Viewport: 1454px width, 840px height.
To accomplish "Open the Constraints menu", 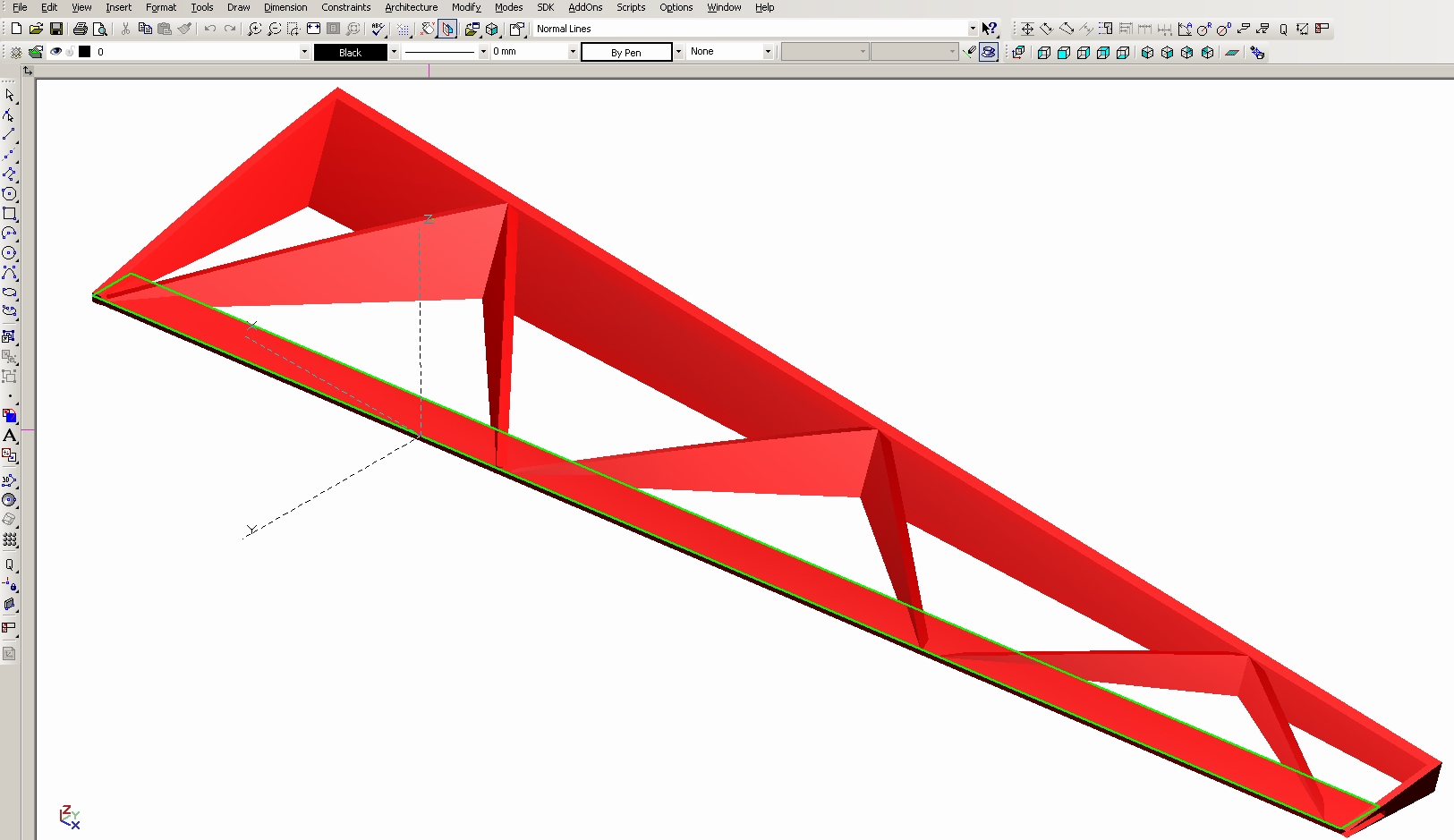I will [x=345, y=7].
